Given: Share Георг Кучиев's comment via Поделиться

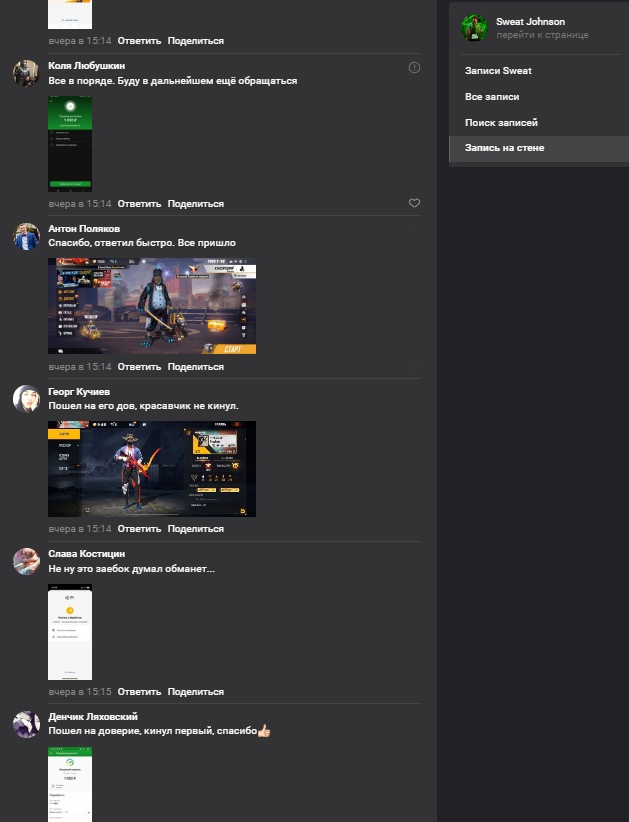Looking at the screenshot, I should 196,529.
